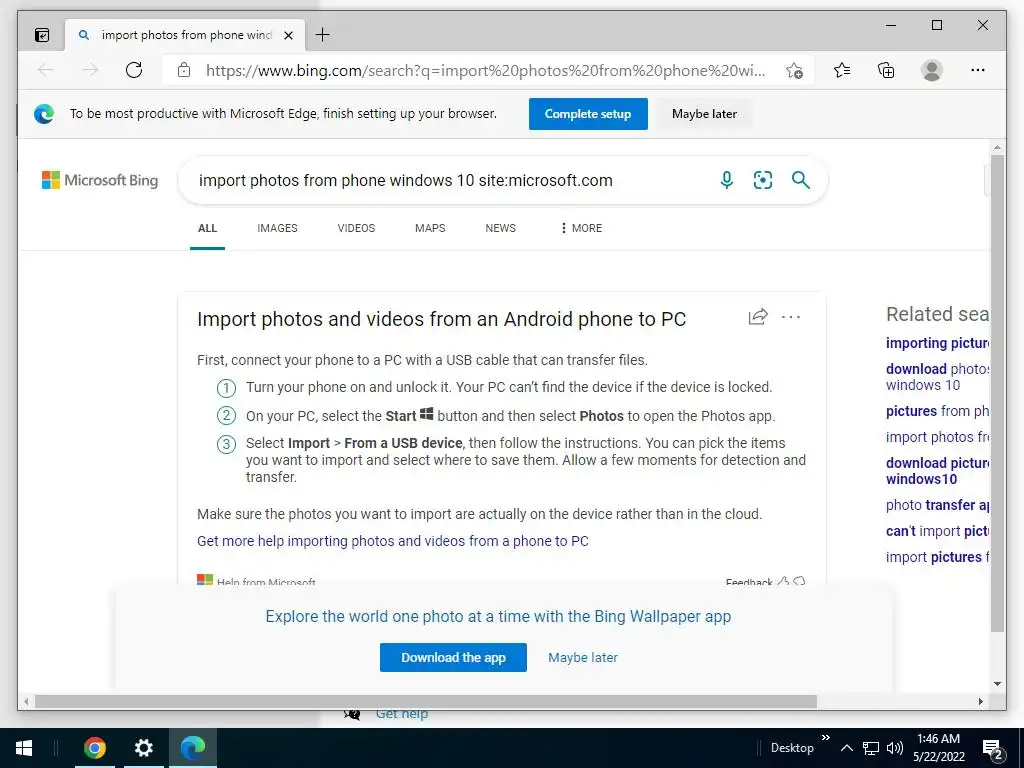Viewport: 1024px width, 768px height.
Task: Add this page to favorites
Action: pyautogui.click(x=794, y=71)
